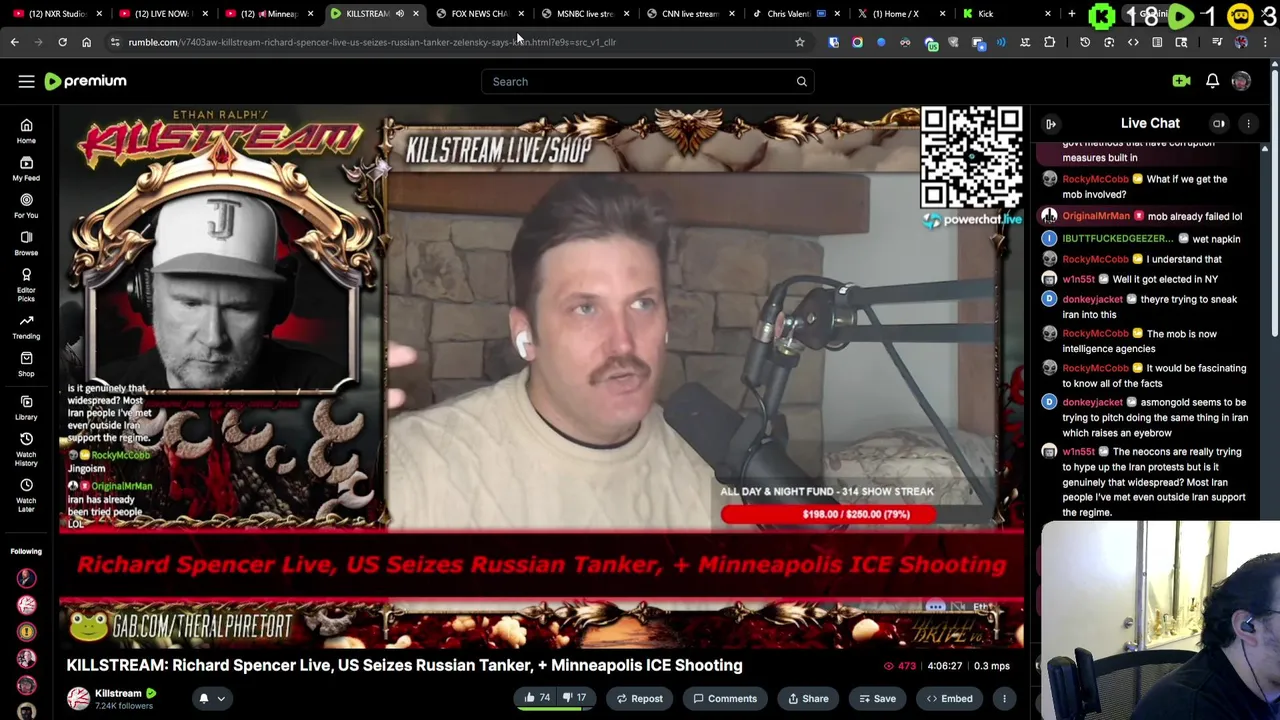Screen dimensions: 1280x720
Task: Open Watch History in the sidebar
Action: click(x=26, y=449)
